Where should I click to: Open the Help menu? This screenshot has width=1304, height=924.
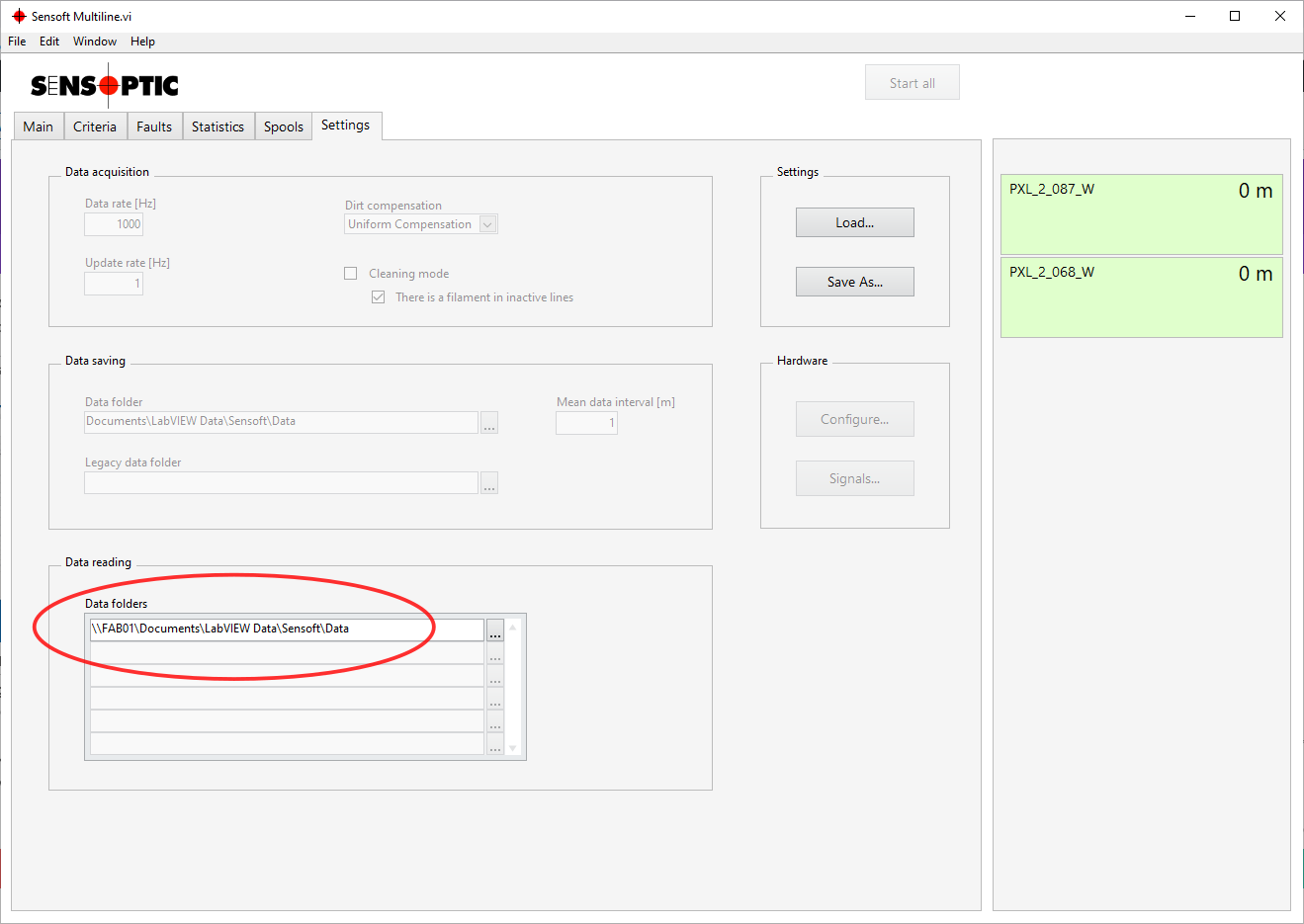tap(142, 42)
